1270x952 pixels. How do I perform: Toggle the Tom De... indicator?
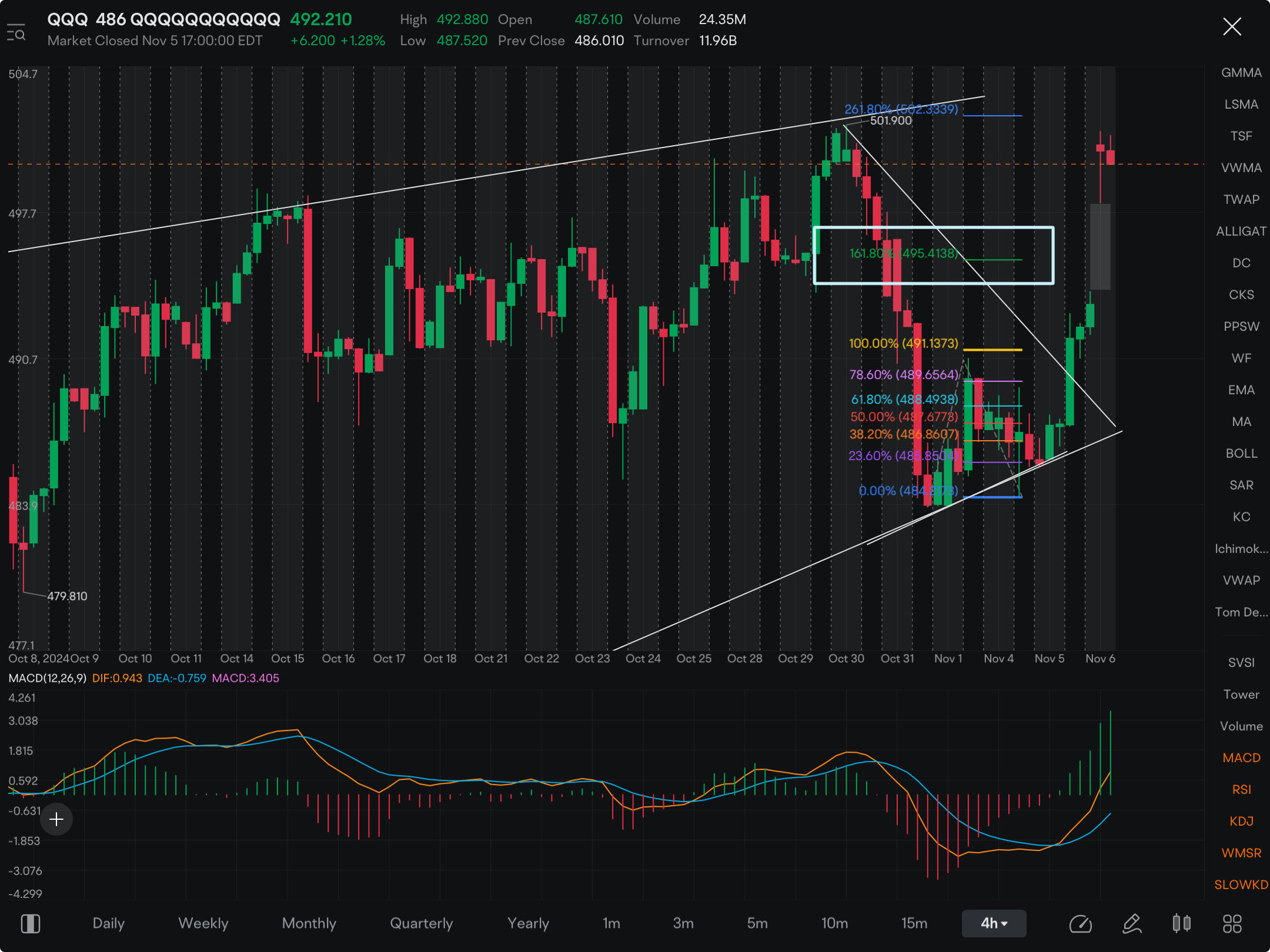pos(1241,612)
